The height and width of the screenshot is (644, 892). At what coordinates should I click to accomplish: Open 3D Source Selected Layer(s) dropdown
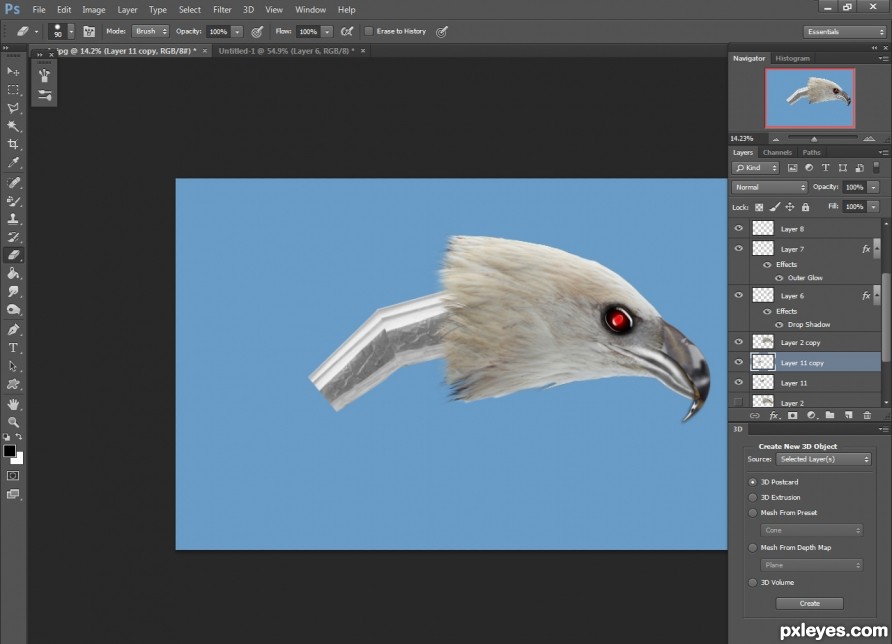point(824,459)
